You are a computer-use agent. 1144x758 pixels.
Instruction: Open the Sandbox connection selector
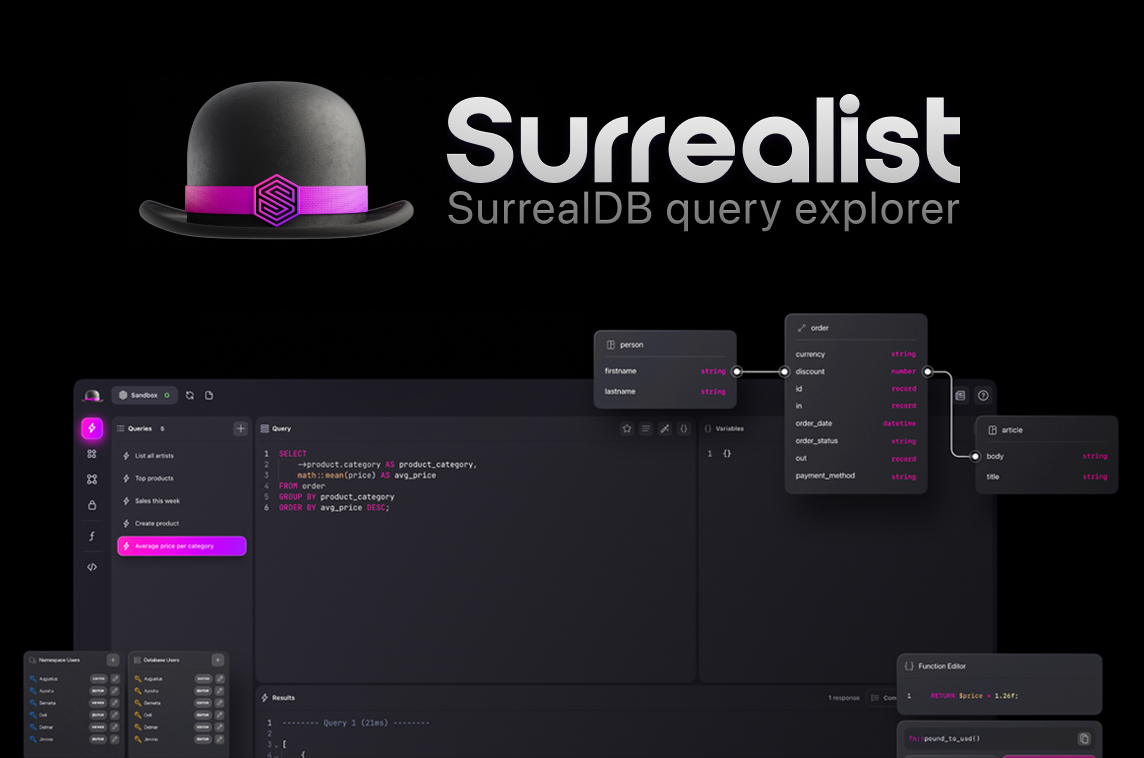pyautogui.click(x=144, y=395)
